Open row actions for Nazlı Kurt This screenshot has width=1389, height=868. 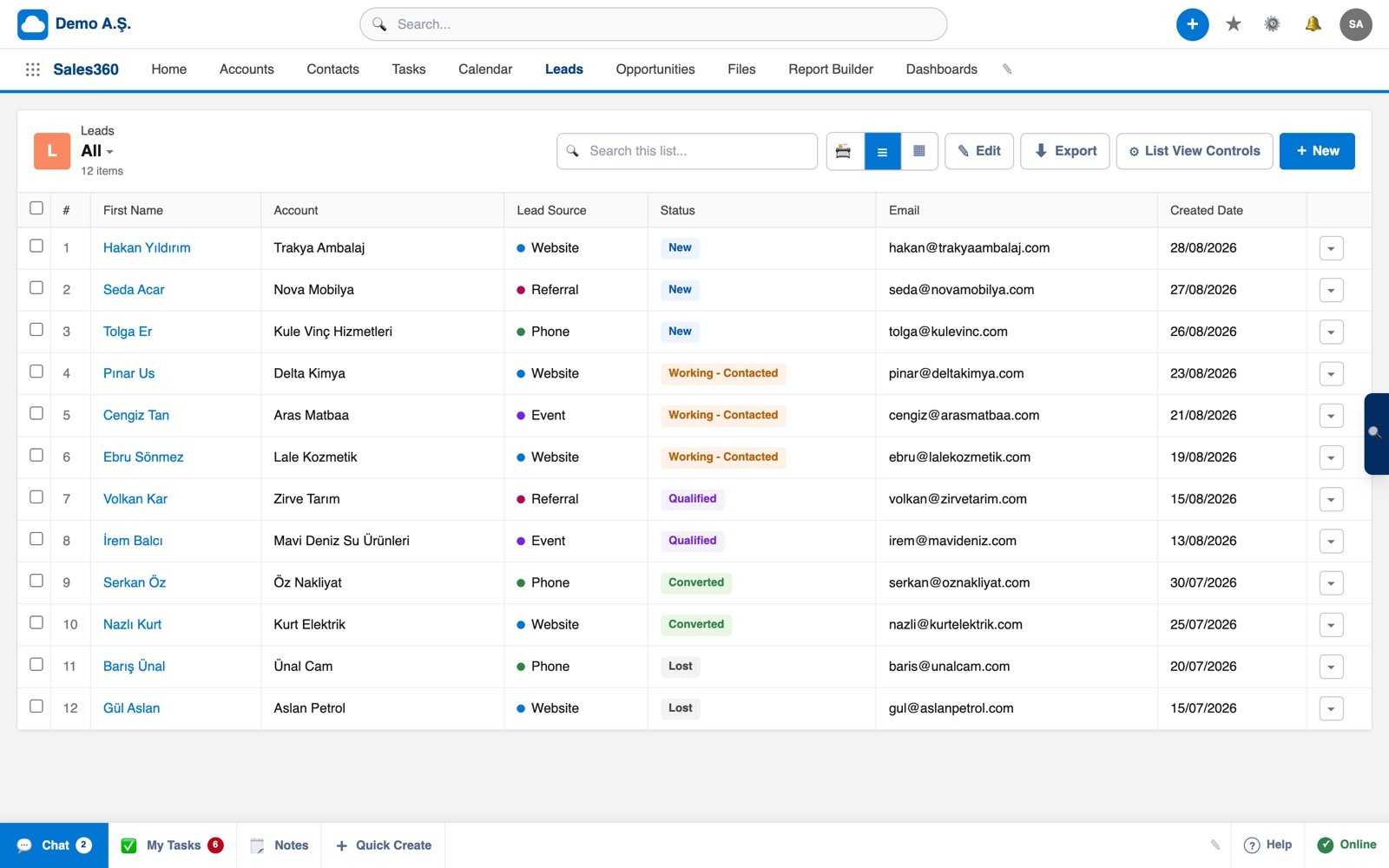pyautogui.click(x=1331, y=625)
